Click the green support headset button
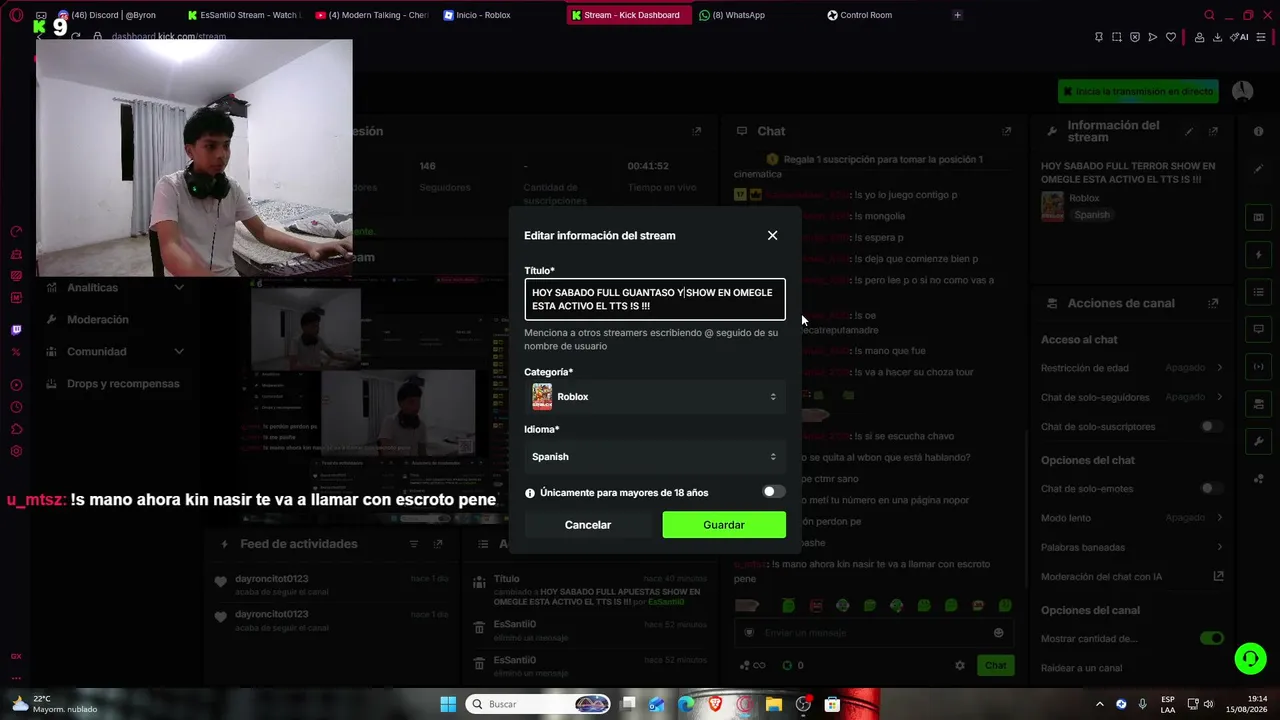This screenshot has width=1280, height=720. point(1250,657)
